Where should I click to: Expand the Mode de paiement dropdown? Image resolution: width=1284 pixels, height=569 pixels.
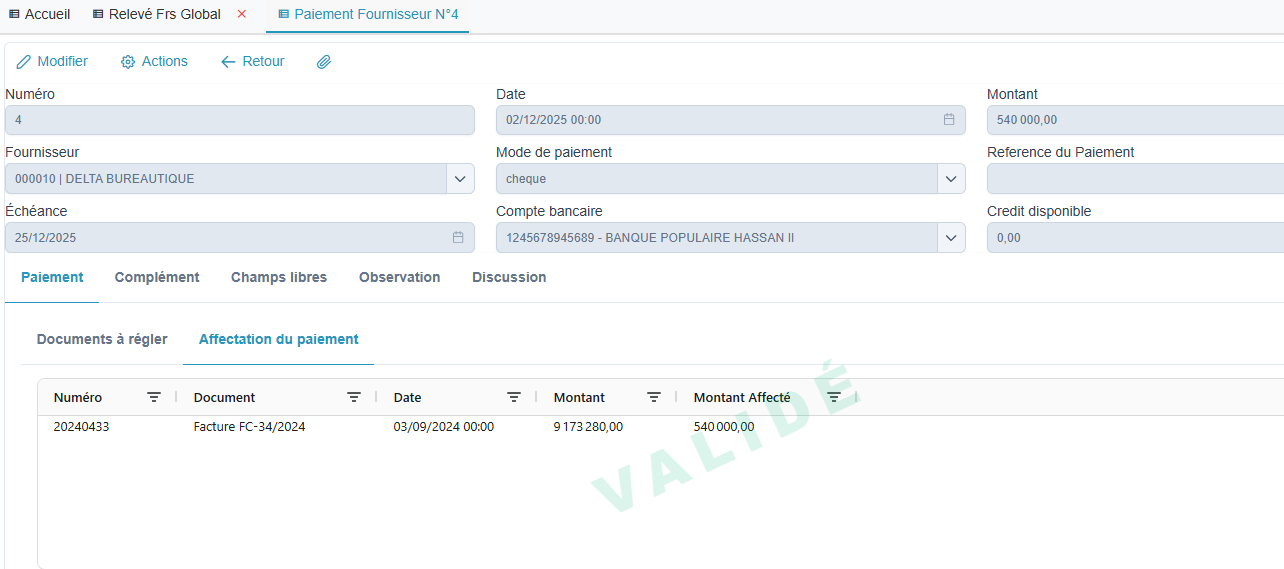point(951,179)
